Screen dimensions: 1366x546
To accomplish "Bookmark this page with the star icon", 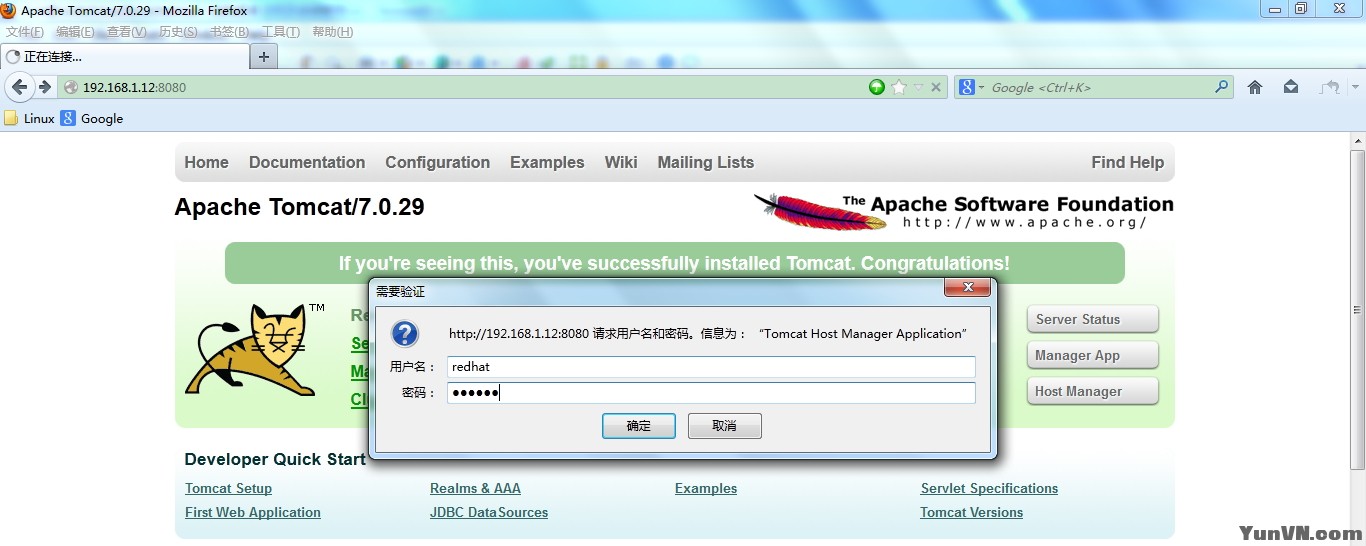I will tap(899, 87).
